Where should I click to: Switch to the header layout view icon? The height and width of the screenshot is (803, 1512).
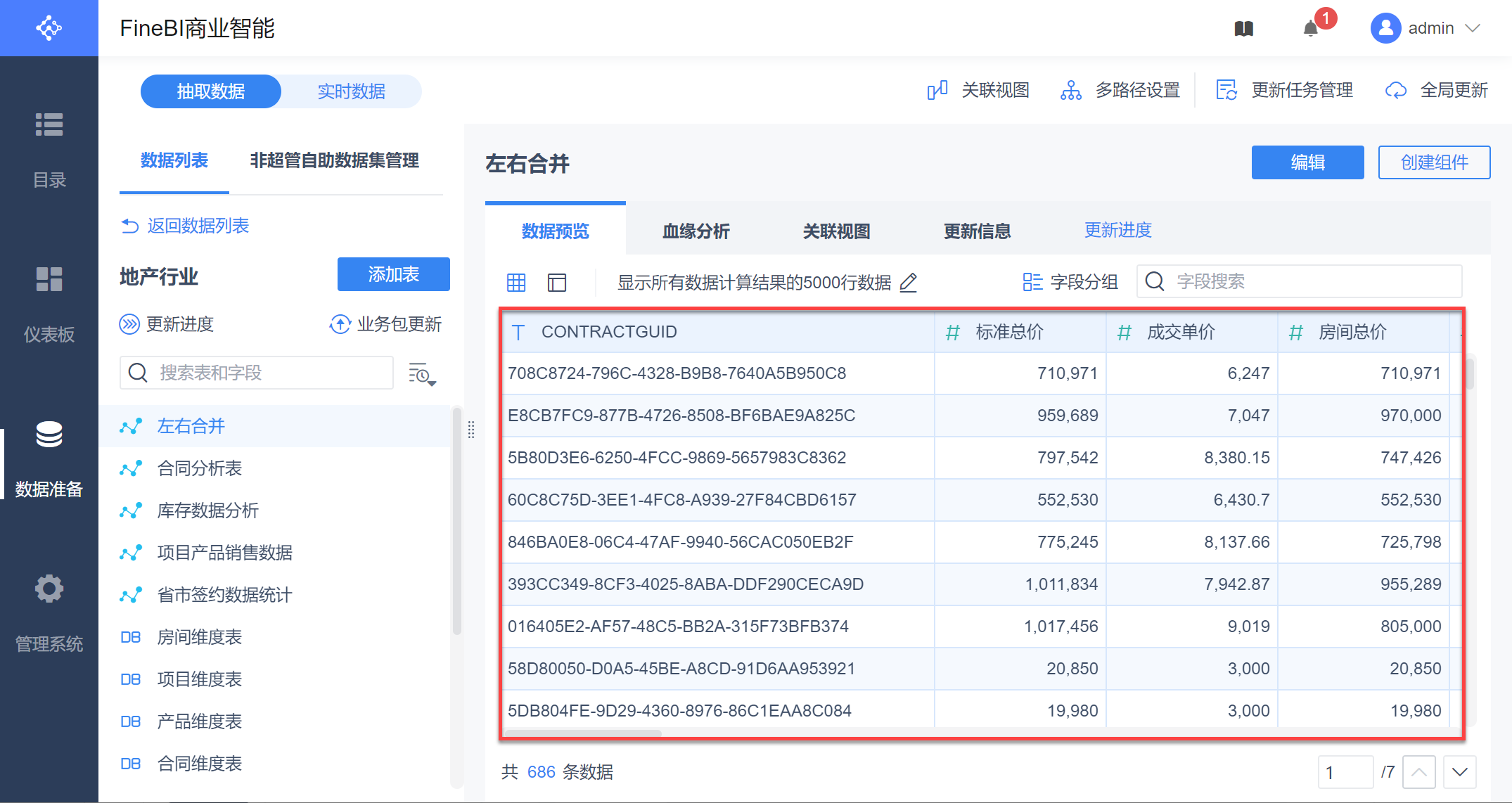[x=557, y=283]
